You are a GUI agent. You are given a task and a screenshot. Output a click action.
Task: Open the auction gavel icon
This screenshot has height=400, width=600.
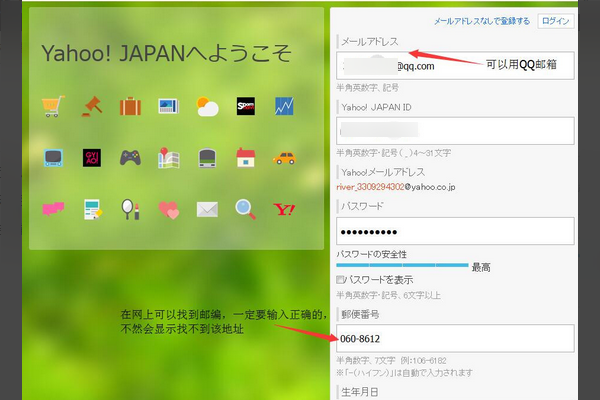pyautogui.click(x=92, y=106)
